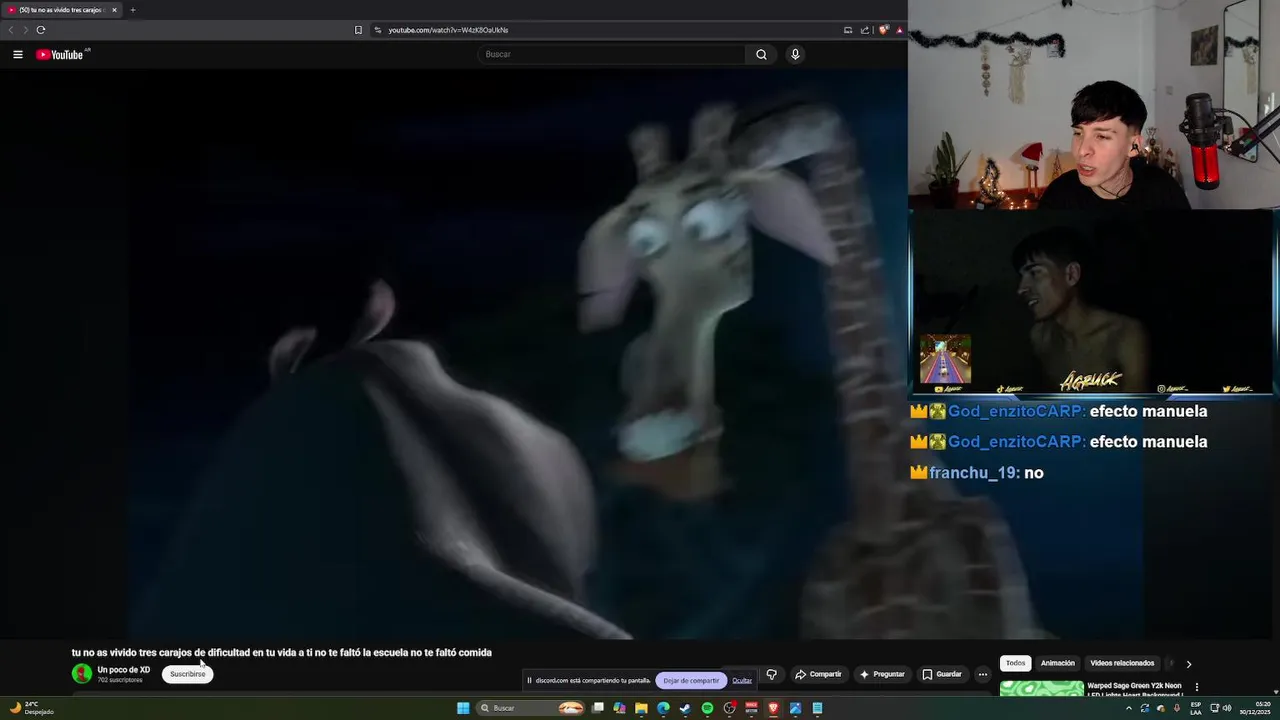This screenshot has width=1280, height=720.
Task: Select the 'Videos relacionados' filter chip
Action: coord(1122,663)
